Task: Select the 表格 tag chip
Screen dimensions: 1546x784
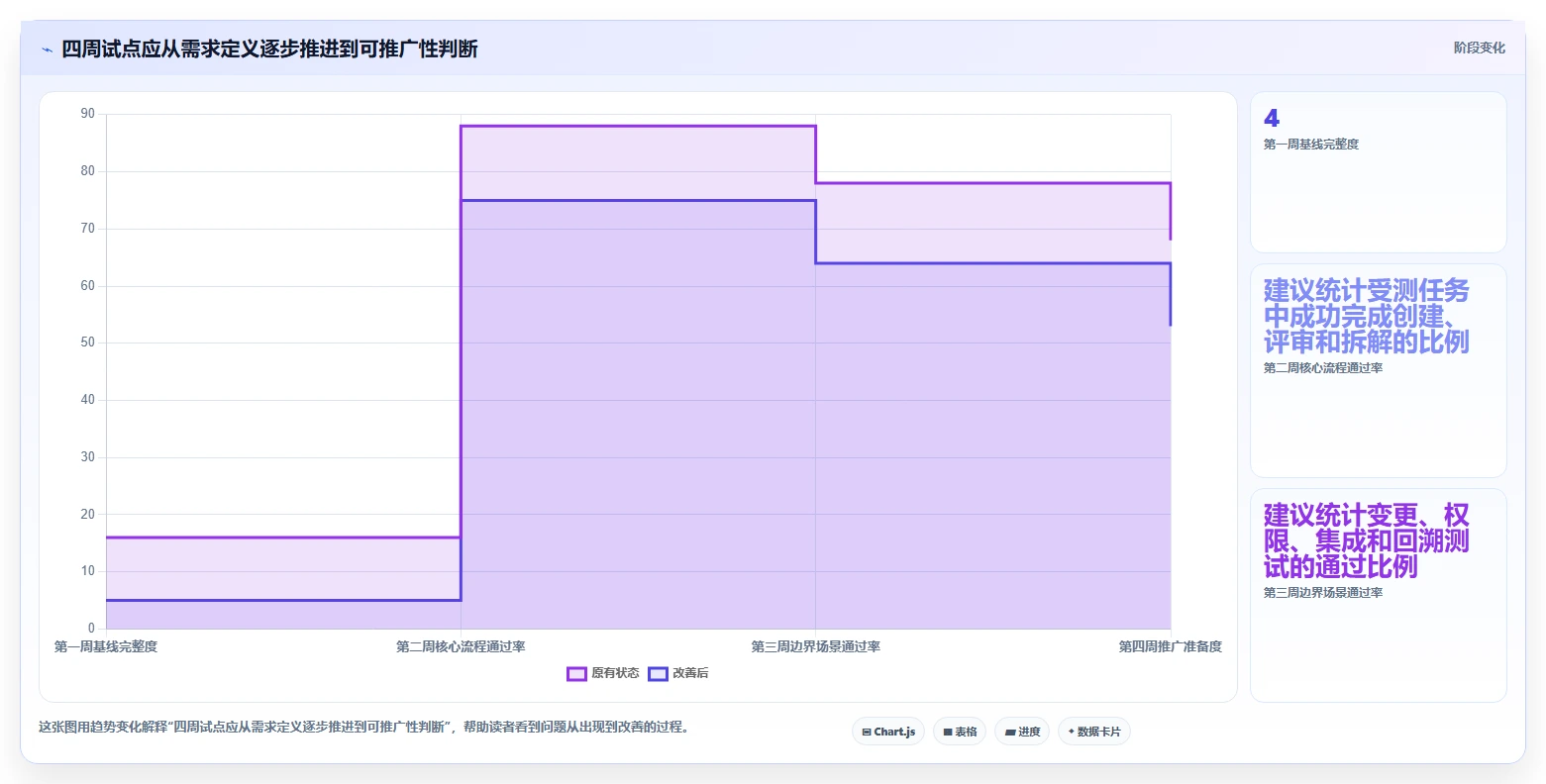Action: [960, 732]
